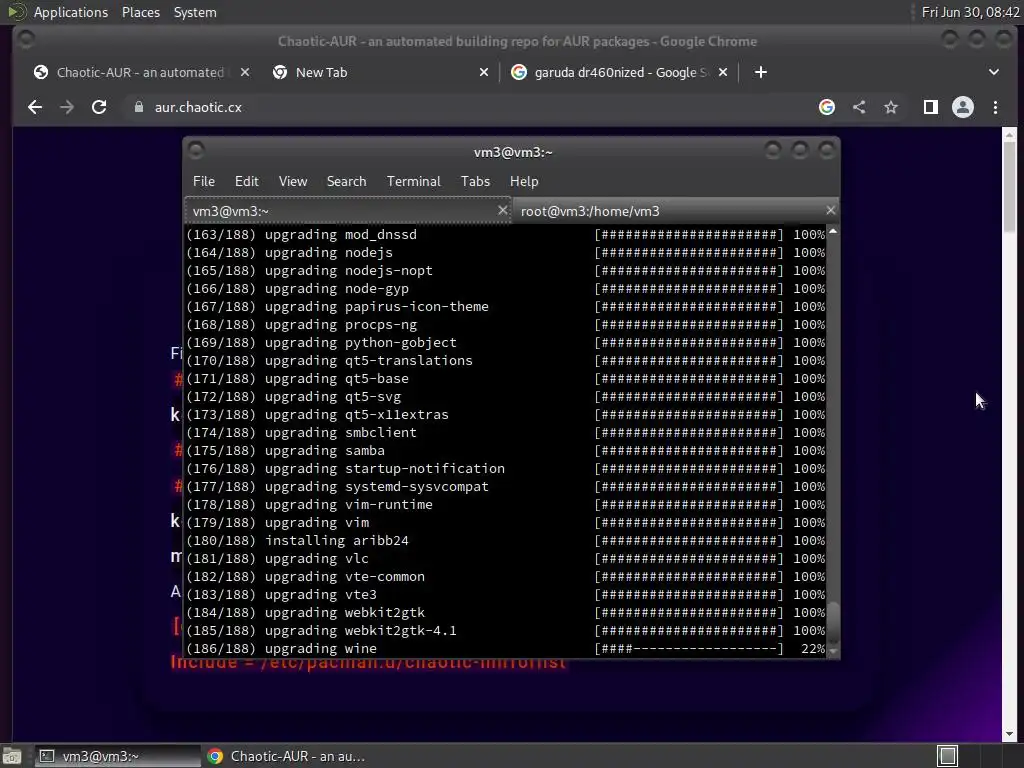Go back in Chrome navigation

(35, 107)
